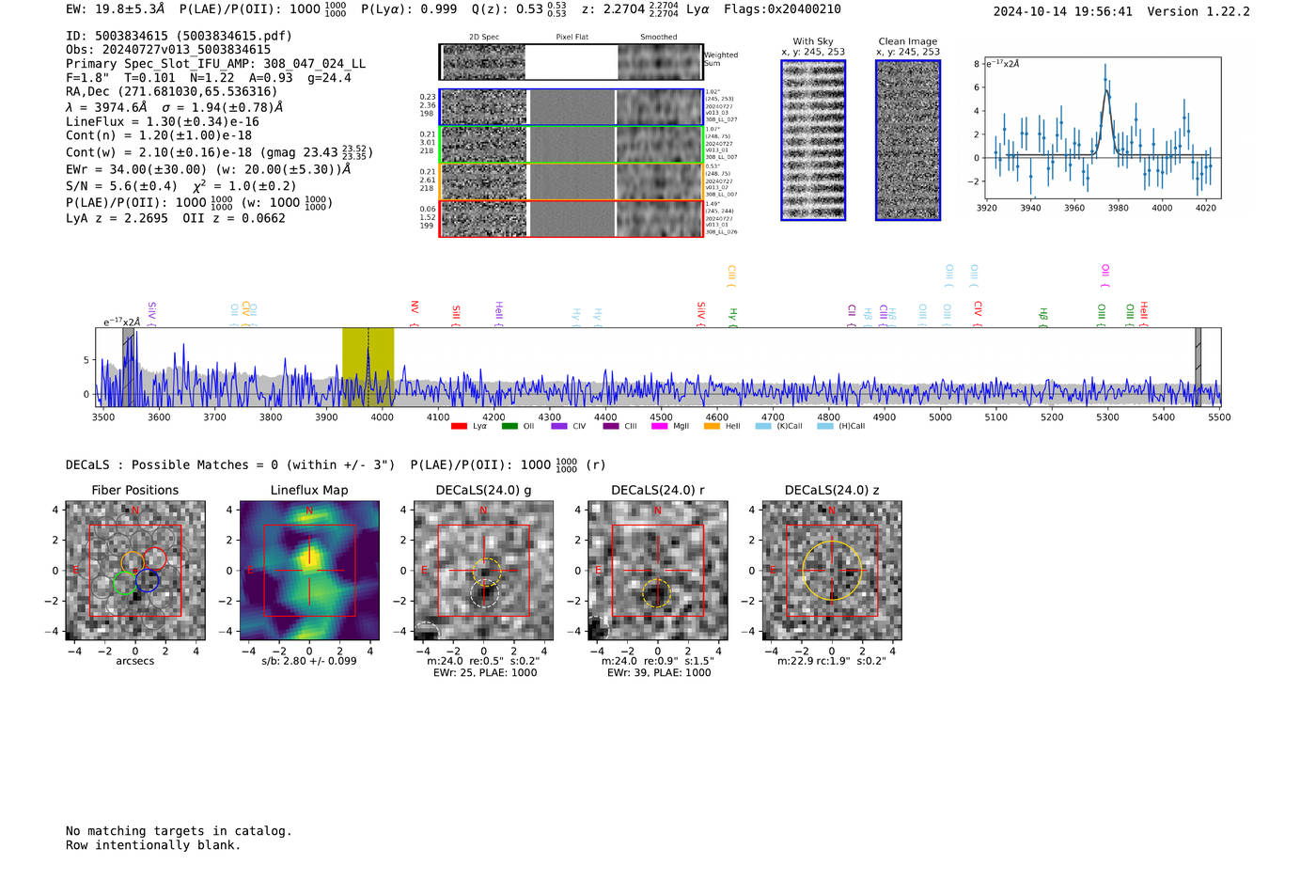Screen dimensions: 1316x896
Task: Select the "Row intentionally blank." text
Action: point(153,845)
